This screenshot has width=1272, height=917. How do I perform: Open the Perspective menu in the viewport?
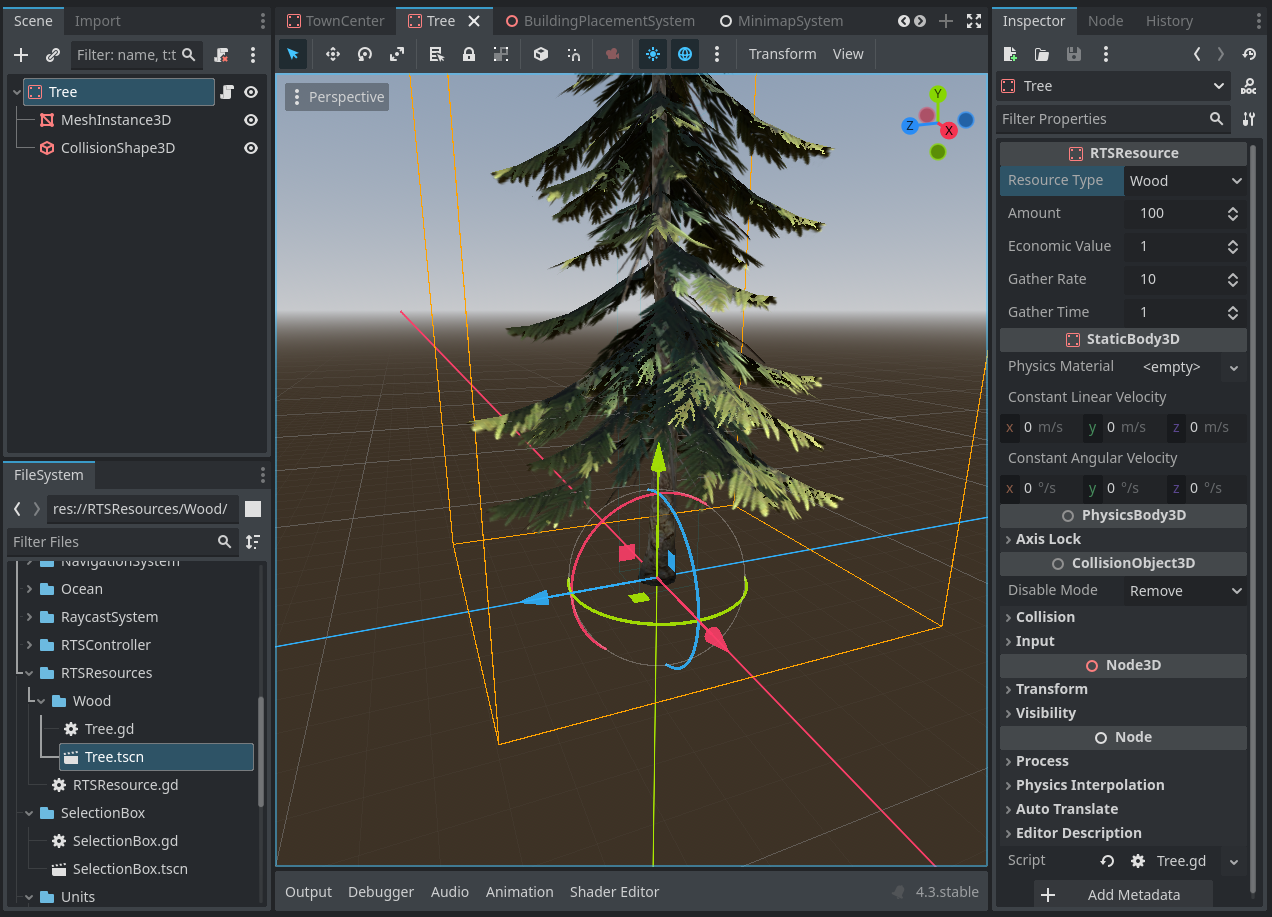337,96
